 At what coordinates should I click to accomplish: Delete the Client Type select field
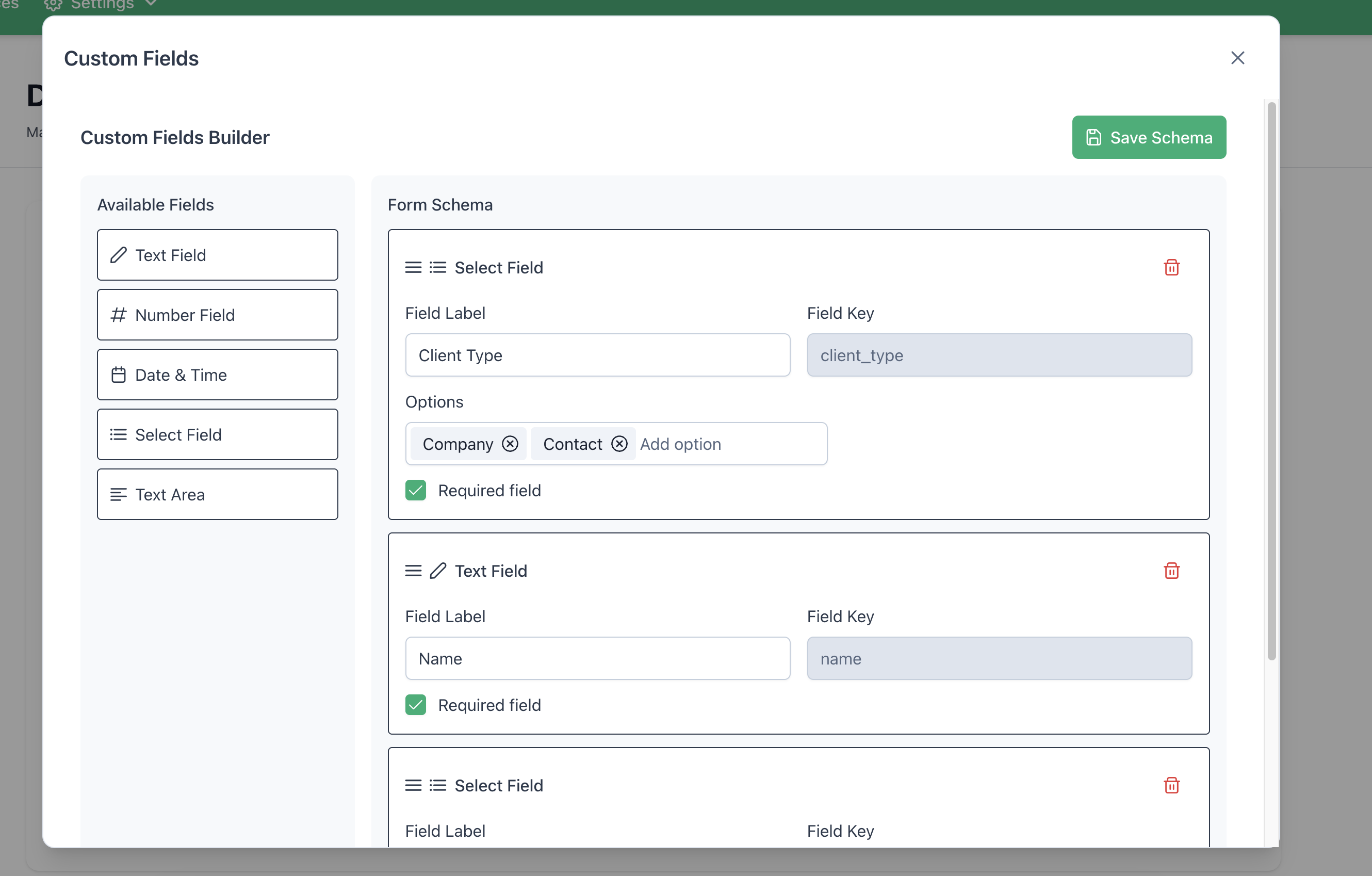tap(1171, 267)
